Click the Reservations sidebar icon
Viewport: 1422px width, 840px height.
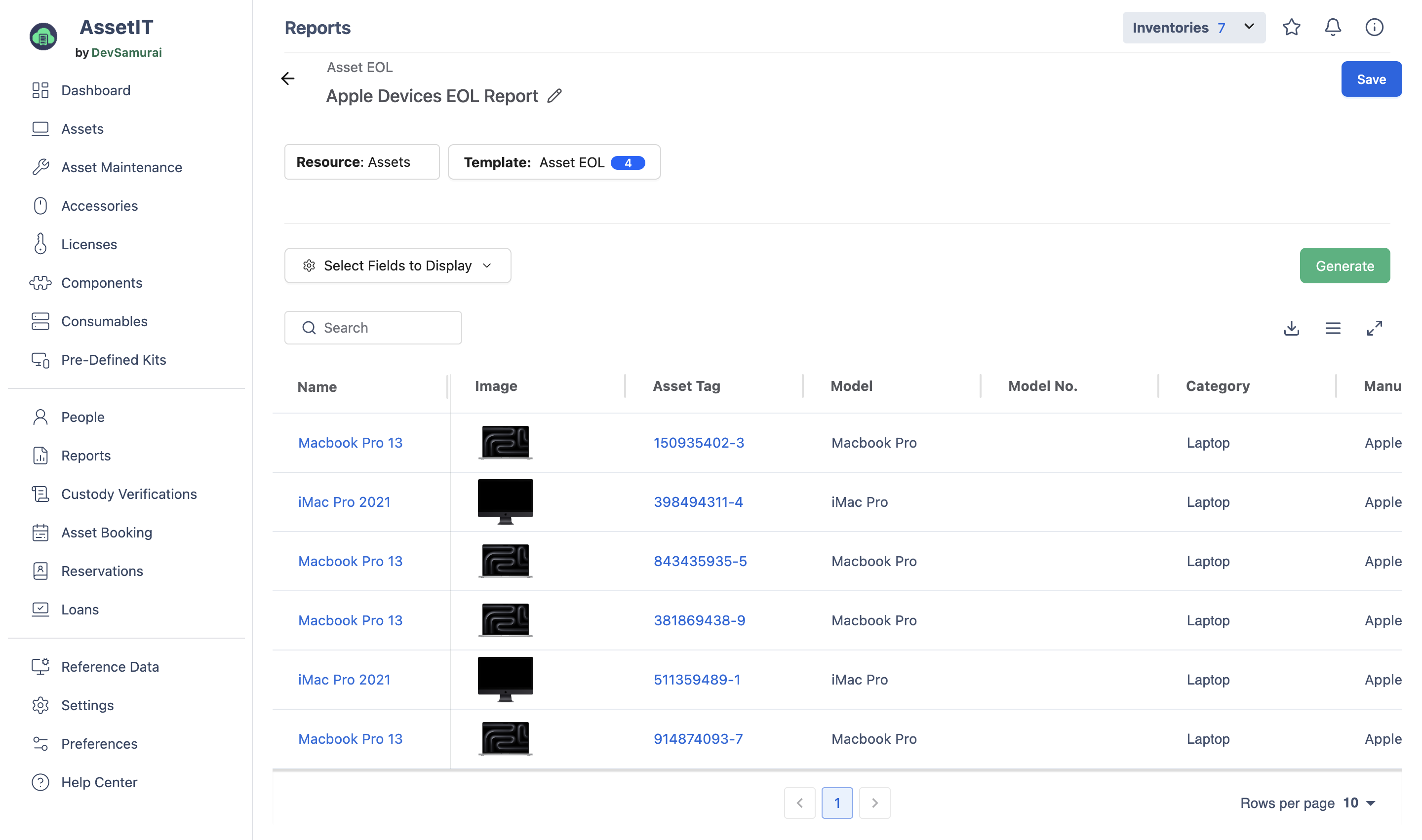pos(40,571)
